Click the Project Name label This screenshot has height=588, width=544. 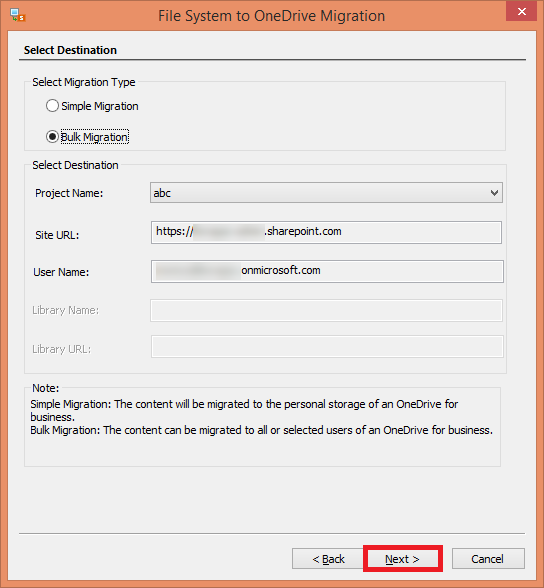coord(69,193)
